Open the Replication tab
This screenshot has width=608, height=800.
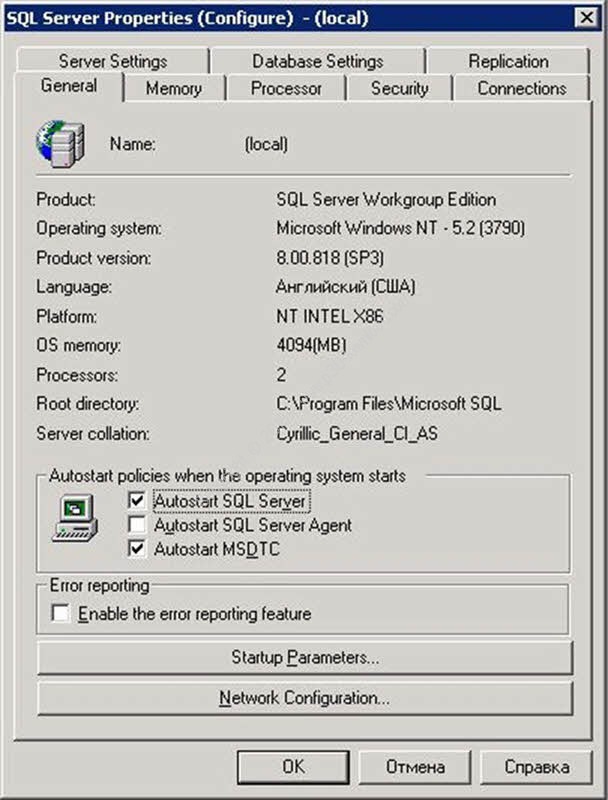(508, 62)
